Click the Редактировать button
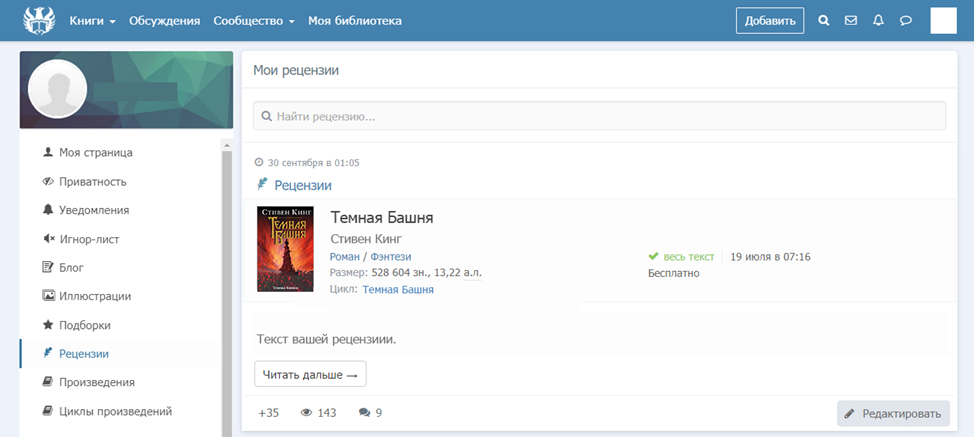This screenshot has width=974, height=437. pyautogui.click(x=893, y=413)
